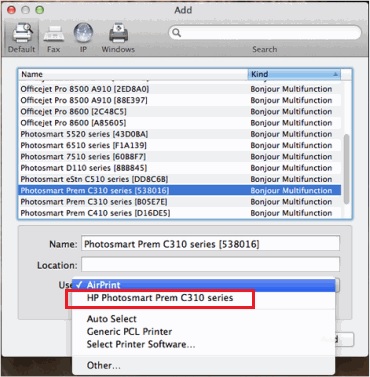Viewport: 370px width, 377px height.
Task: Select Officejet Pro 8600 [2C48C5] row
Action: (179, 112)
